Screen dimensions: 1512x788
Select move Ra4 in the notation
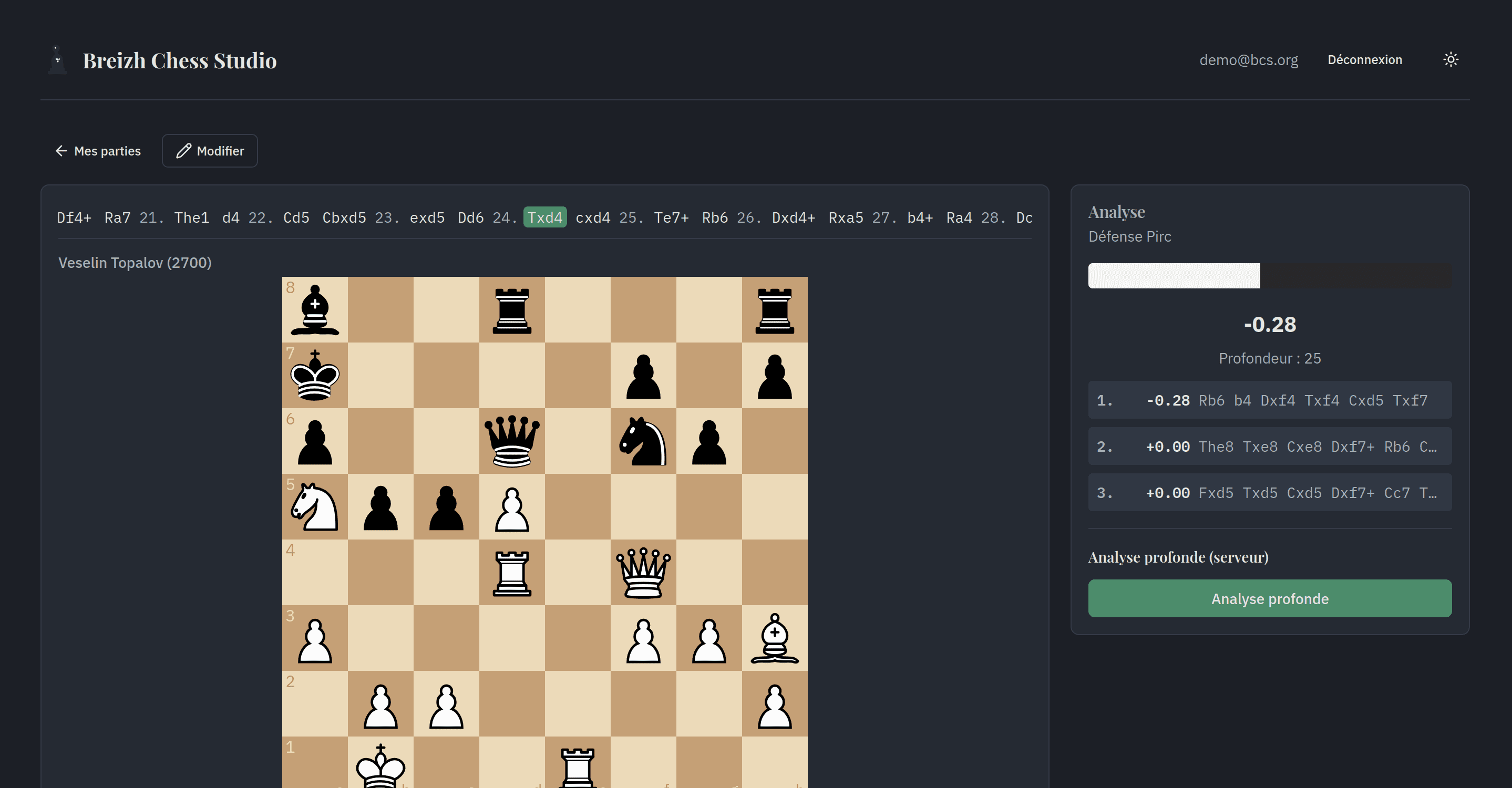[959, 217]
